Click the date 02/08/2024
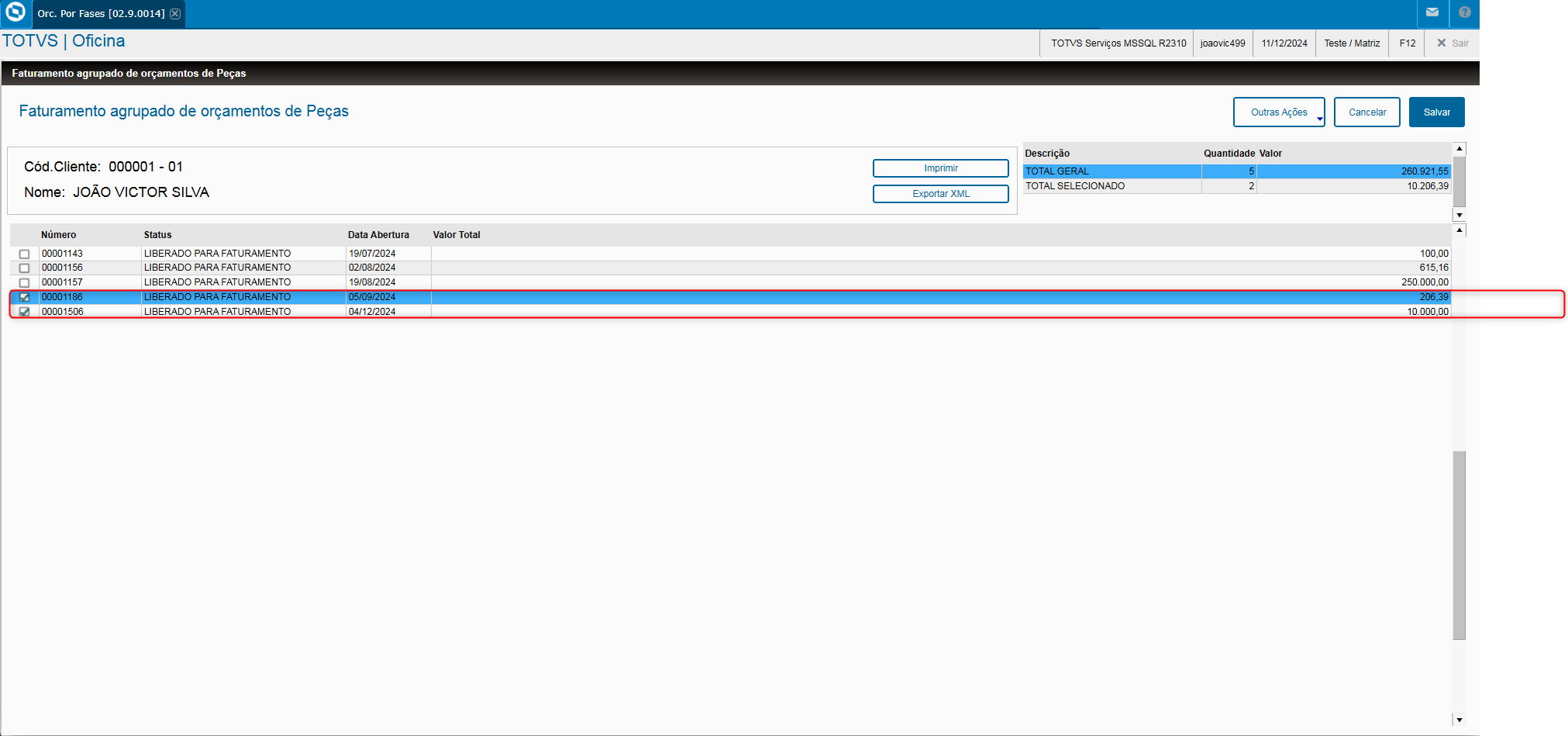The image size is (1568, 736). point(372,268)
